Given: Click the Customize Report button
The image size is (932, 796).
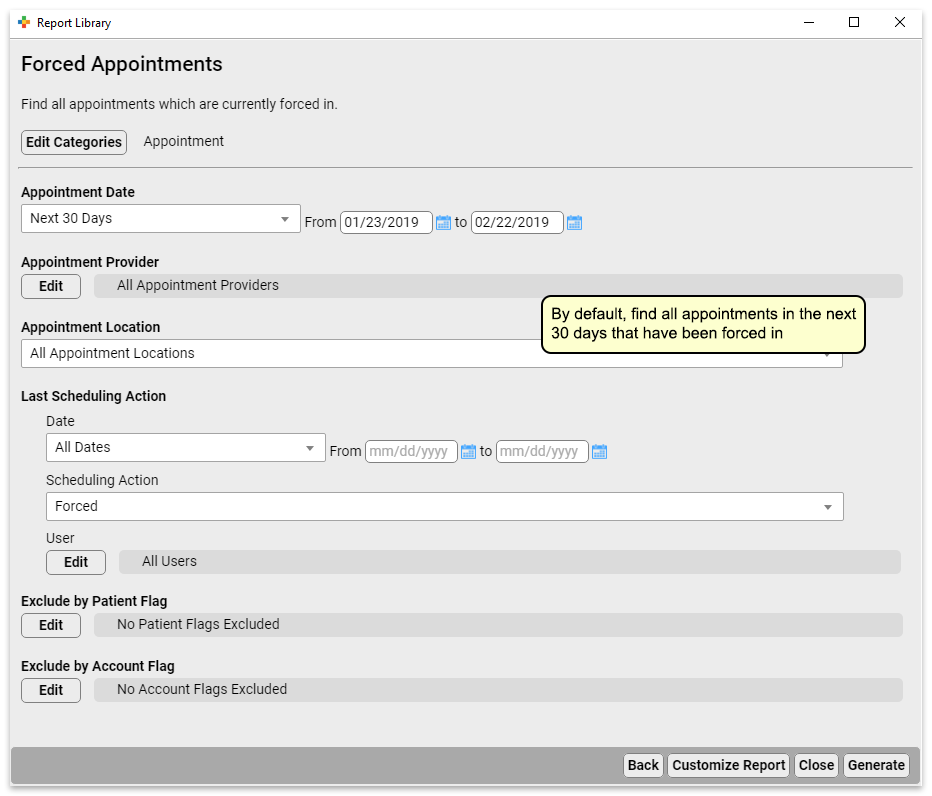Looking at the screenshot, I should pyautogui.click(x=728, y=765).
